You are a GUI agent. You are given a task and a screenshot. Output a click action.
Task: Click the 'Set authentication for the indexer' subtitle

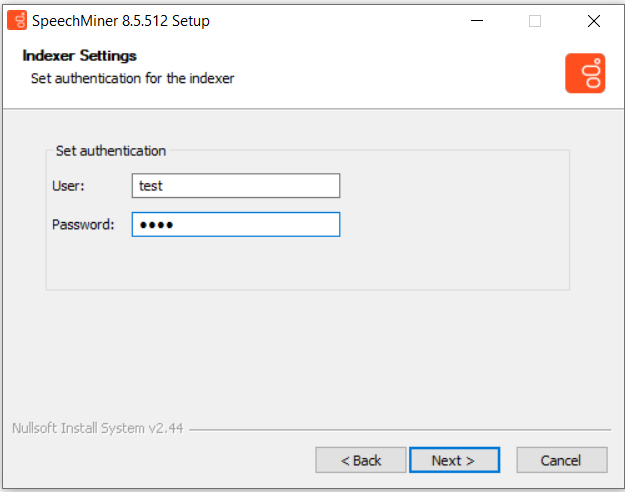(132, 78)
